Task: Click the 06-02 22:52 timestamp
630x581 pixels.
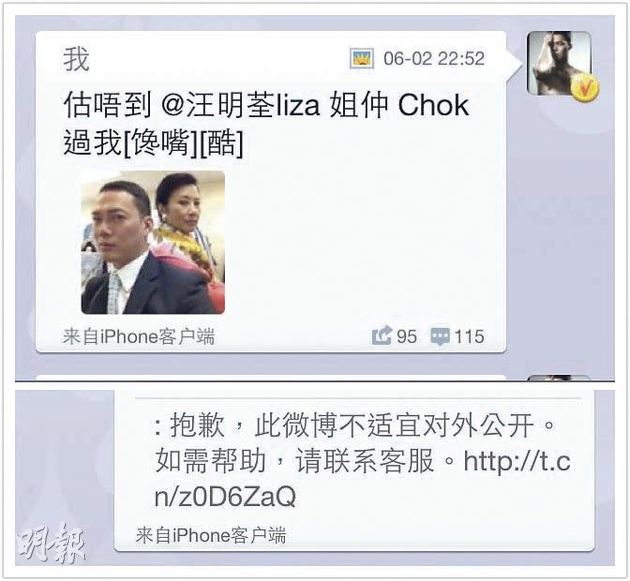Action: pyautogui.click(x=434, y=59)
